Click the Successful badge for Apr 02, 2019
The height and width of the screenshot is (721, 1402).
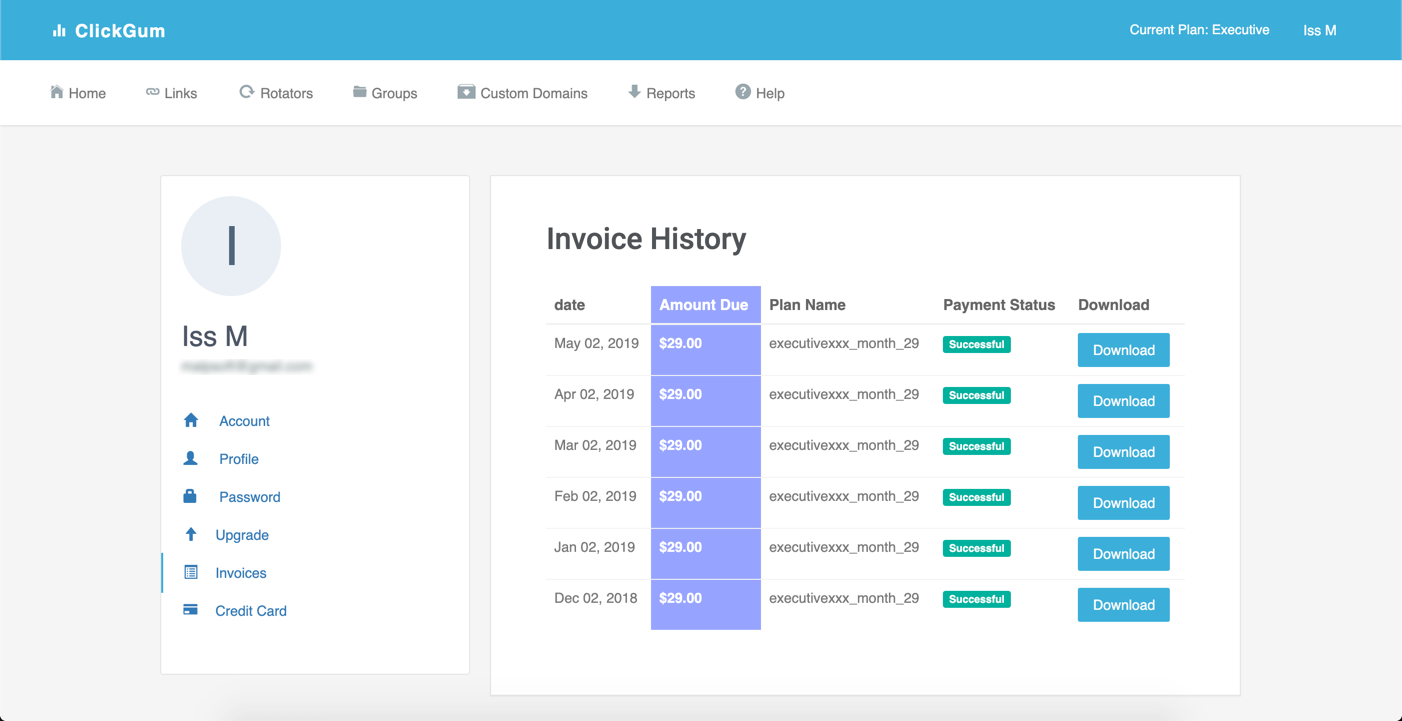(x=977, y=395)
